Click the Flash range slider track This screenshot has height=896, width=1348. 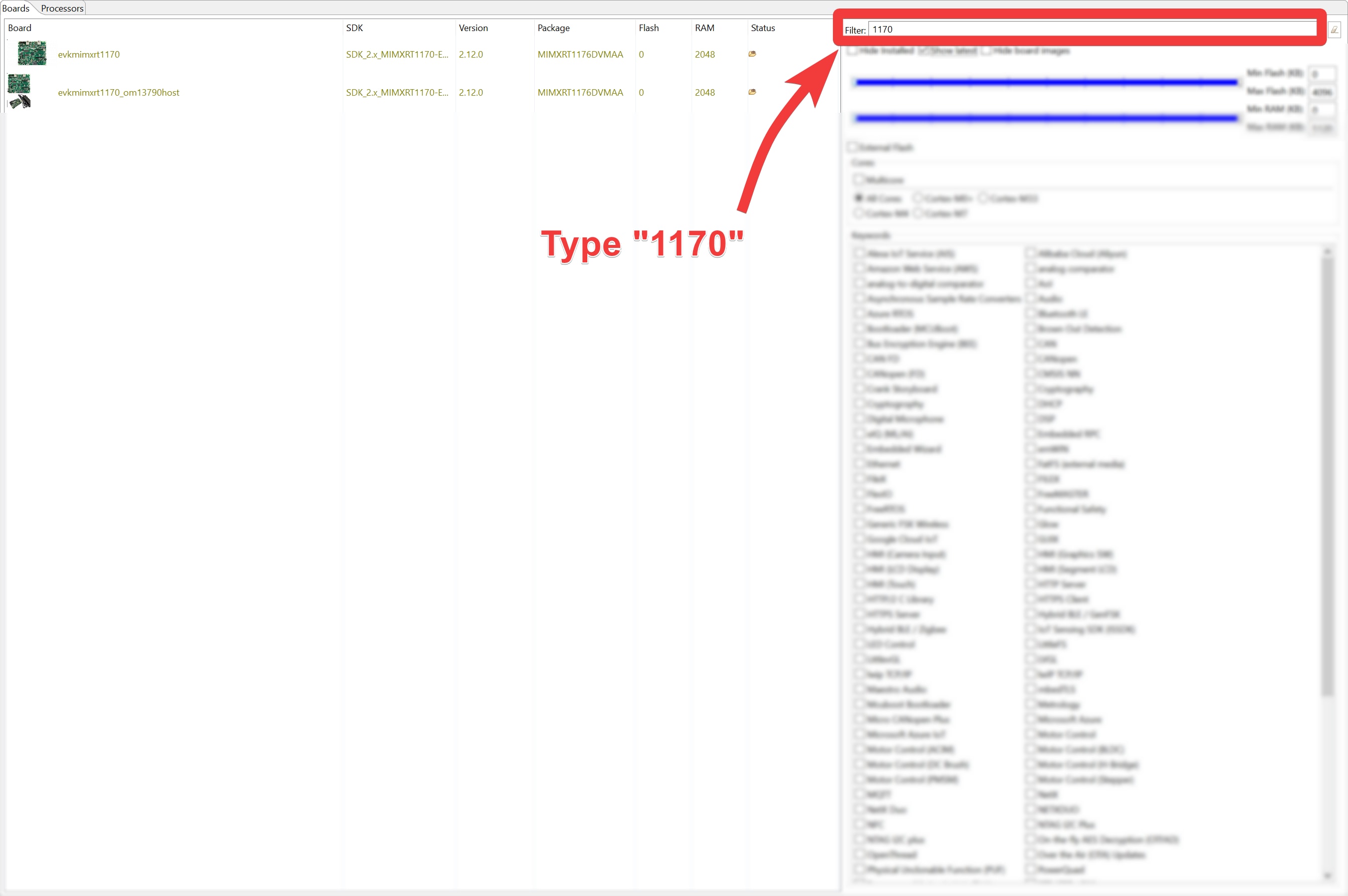pyautogui.click(x=1046, y=82)
